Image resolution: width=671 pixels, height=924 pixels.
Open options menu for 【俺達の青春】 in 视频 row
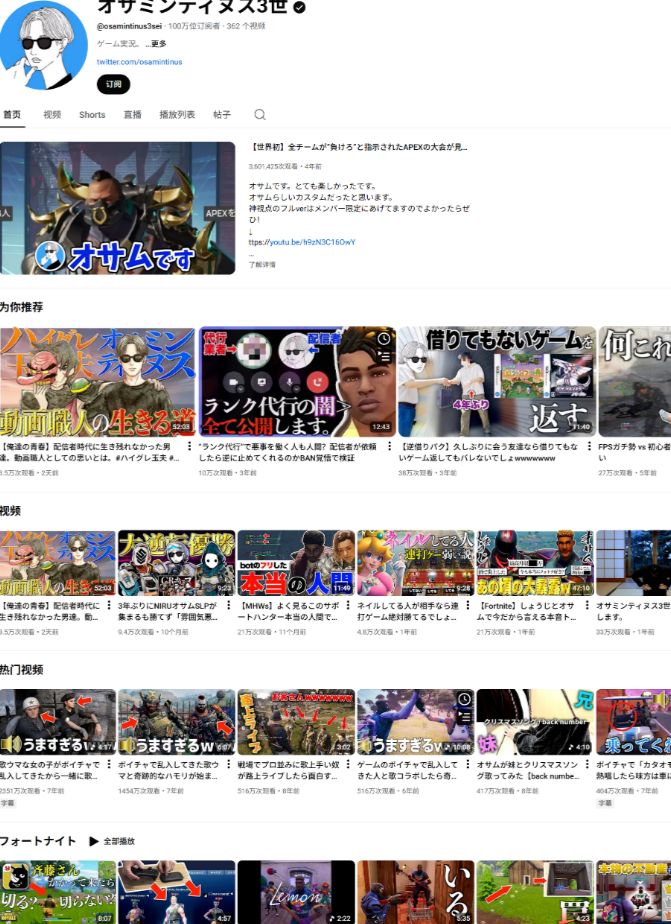pos(109,605)
